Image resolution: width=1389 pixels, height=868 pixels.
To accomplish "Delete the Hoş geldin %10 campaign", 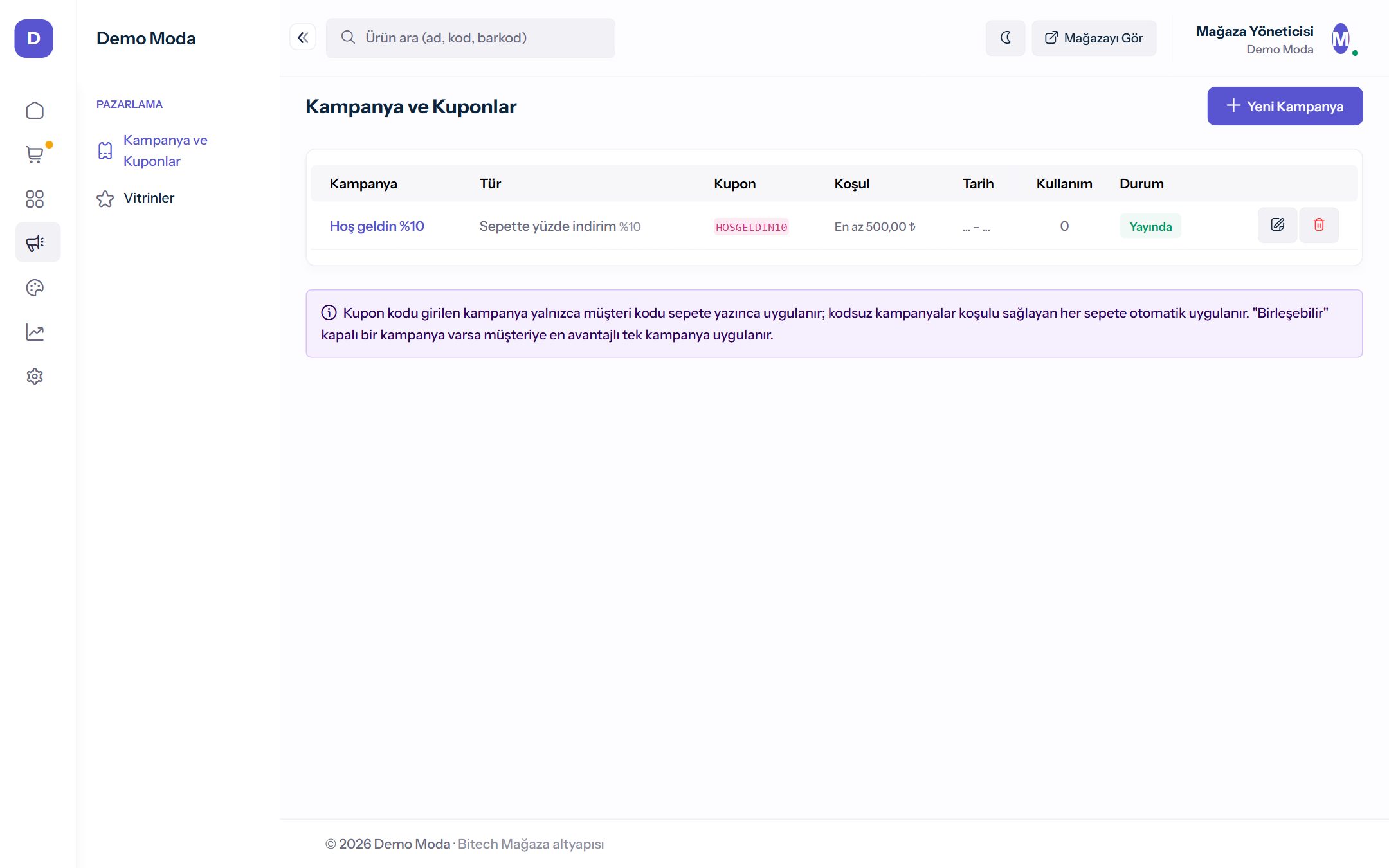I will (x=1319, y=225).
